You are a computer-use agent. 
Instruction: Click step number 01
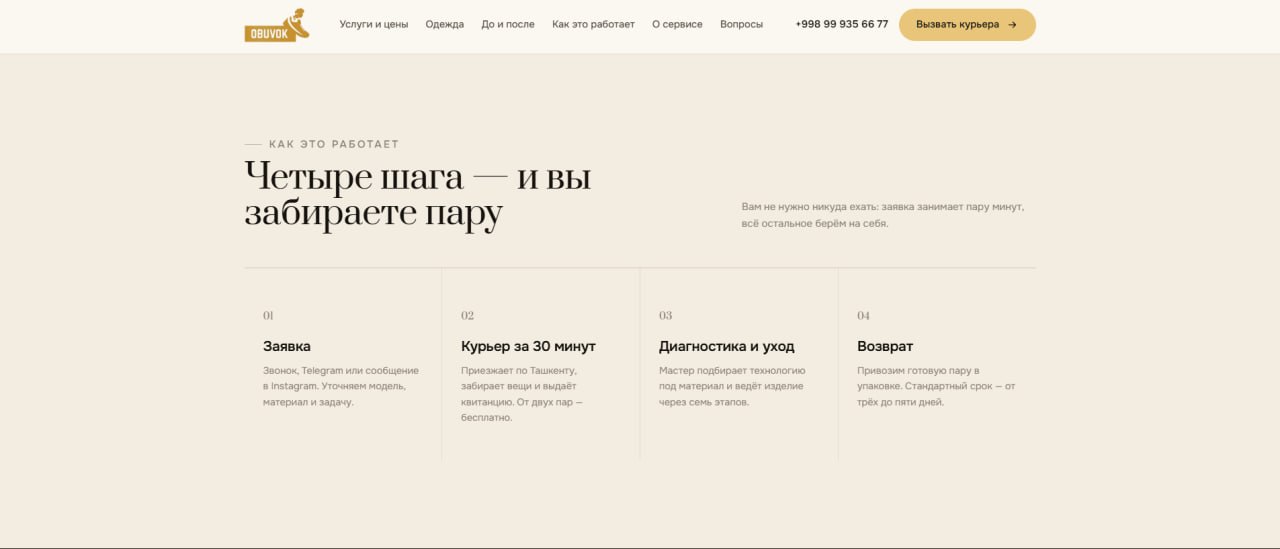268,316
